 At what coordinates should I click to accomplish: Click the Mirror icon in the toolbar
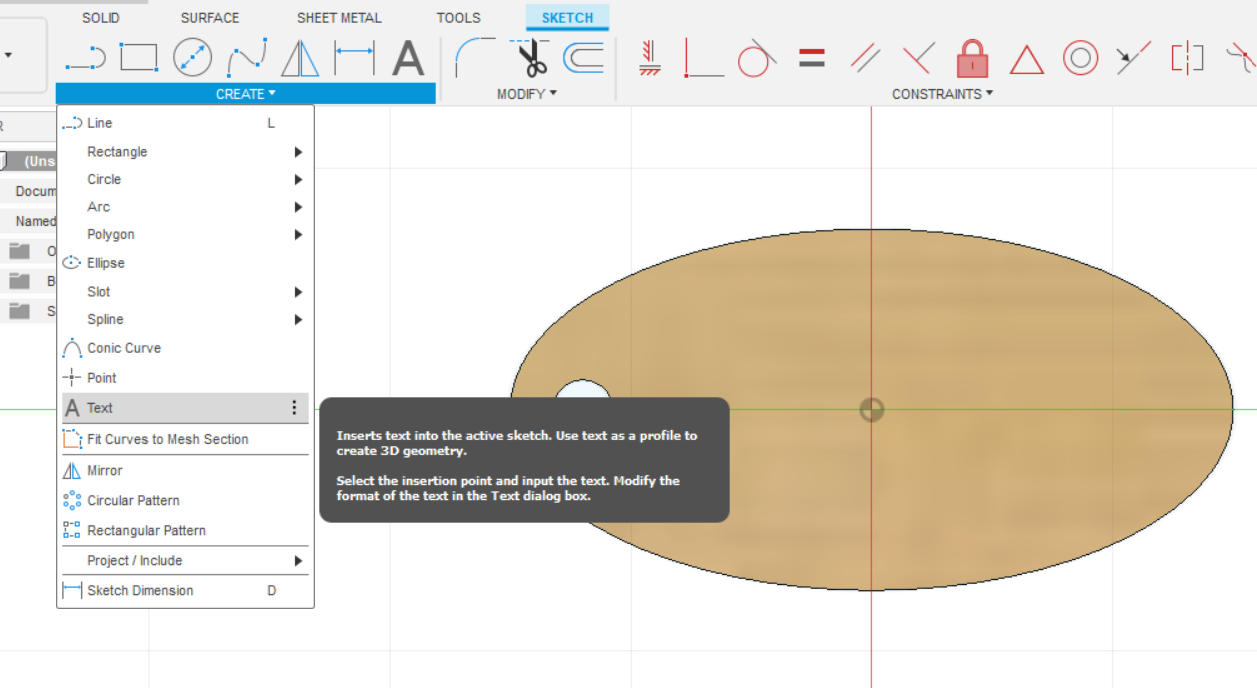coord(300,58)
